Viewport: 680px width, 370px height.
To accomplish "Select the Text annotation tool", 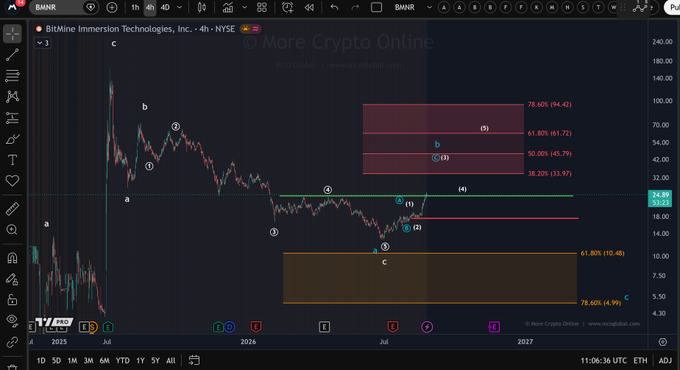I will tap(12, 160).
